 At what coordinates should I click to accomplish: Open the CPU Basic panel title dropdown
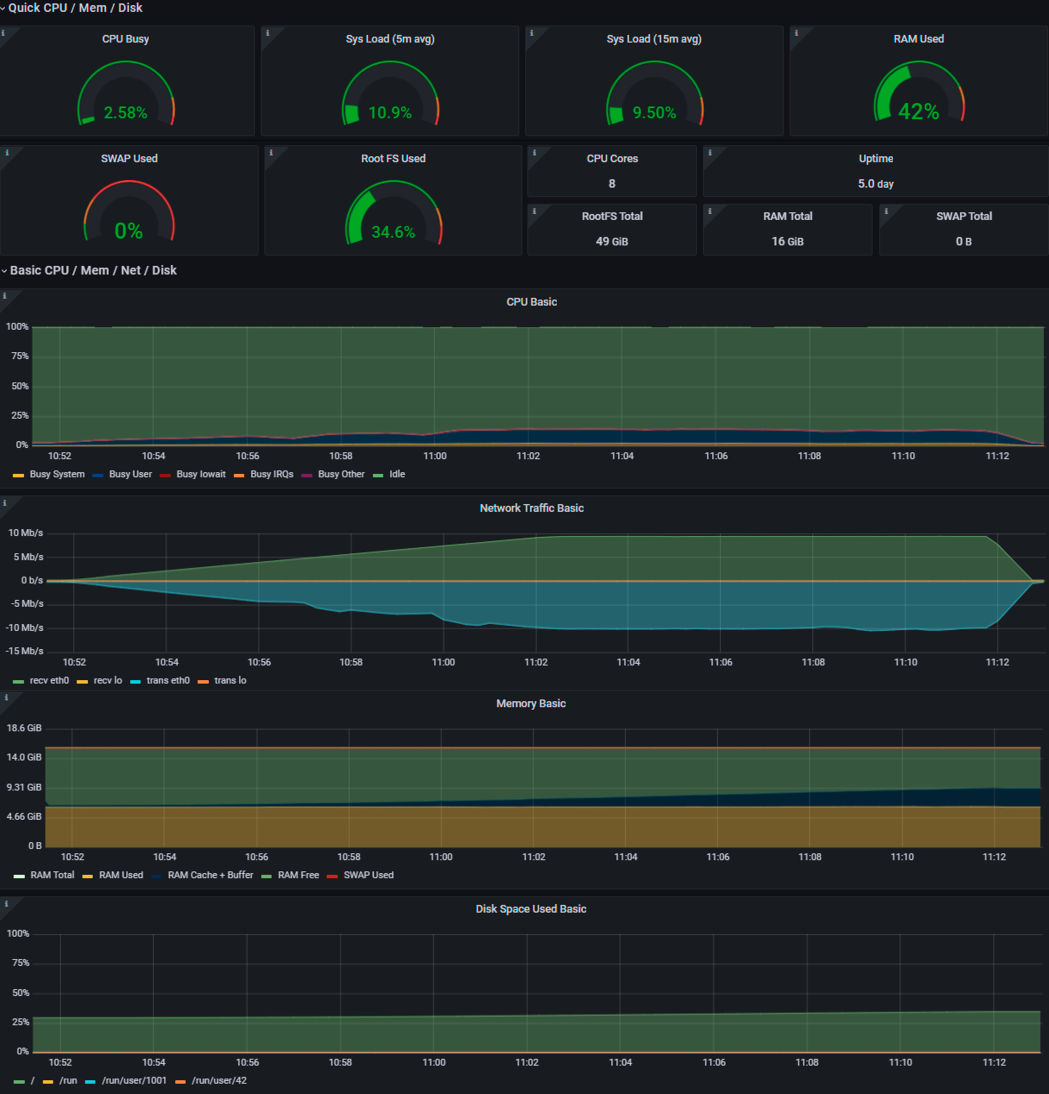[531, 302]
